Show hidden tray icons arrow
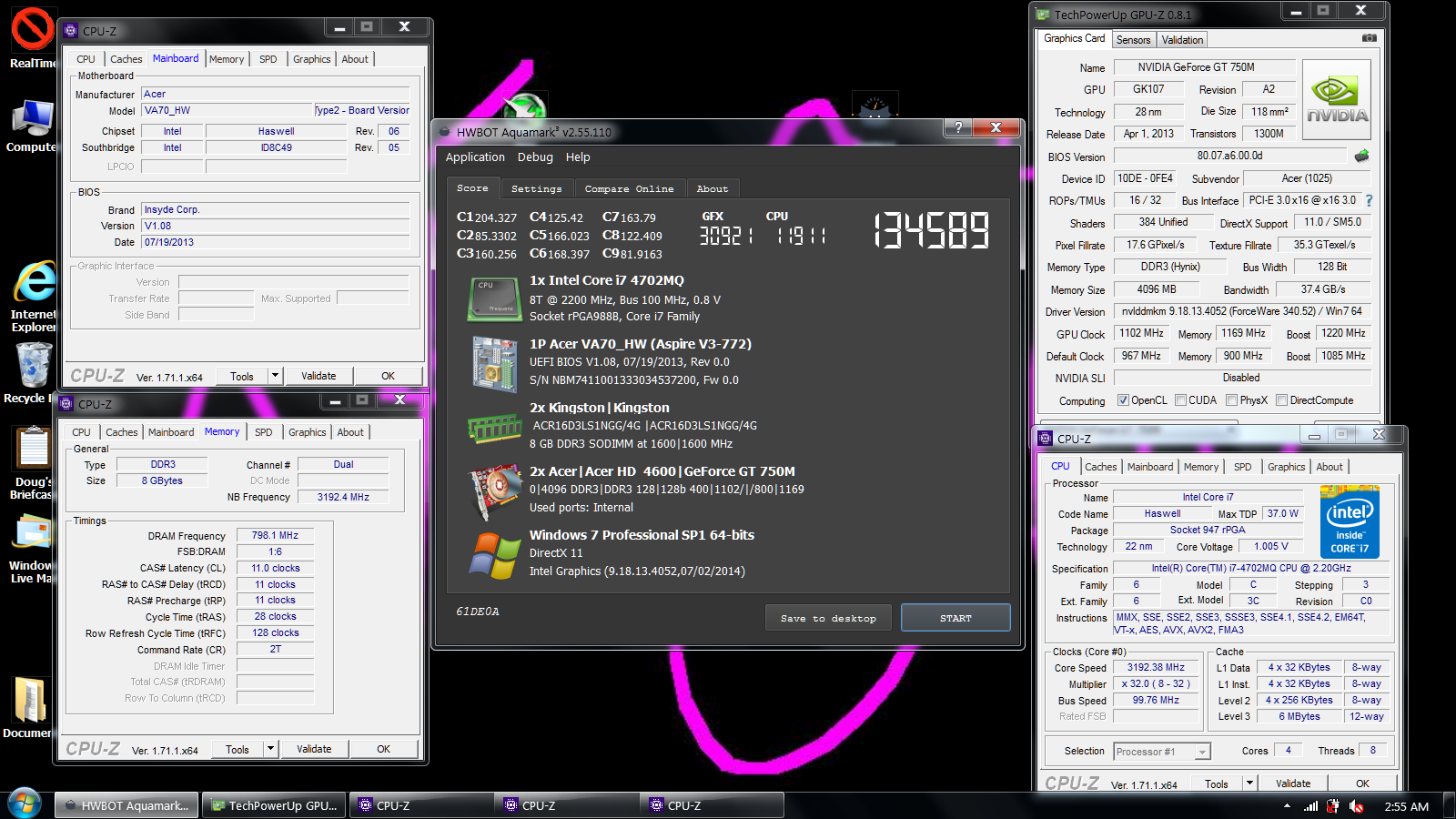Screen dimensions: 1456x819 tap(1287, 805)
